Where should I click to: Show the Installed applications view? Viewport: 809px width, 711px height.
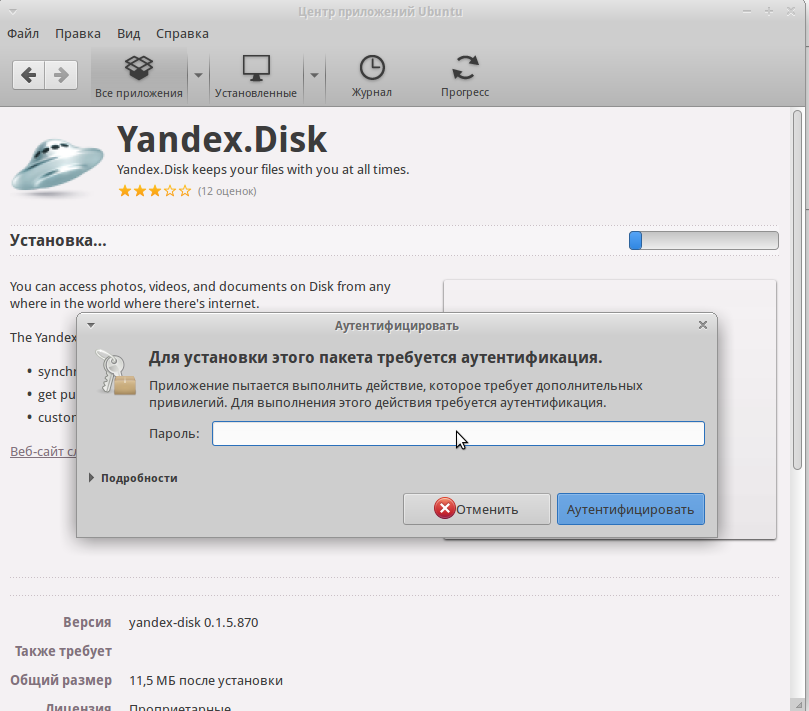[x=256, y=76]
